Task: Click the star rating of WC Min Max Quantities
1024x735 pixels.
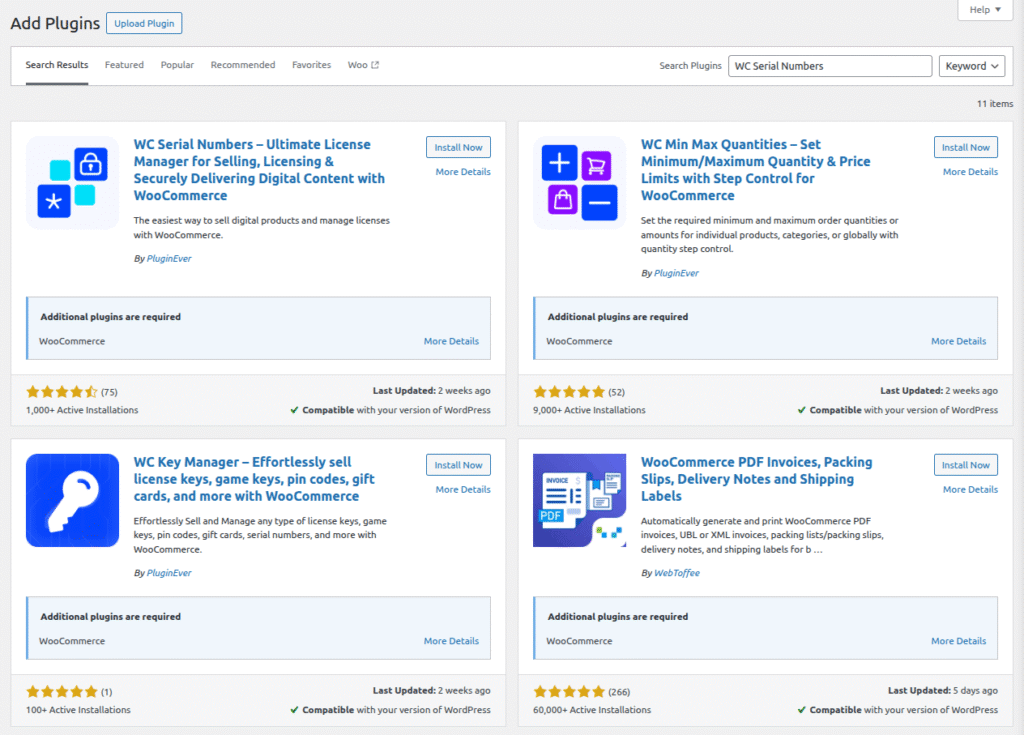Action: pyautogui.click(x=569, y=392)
